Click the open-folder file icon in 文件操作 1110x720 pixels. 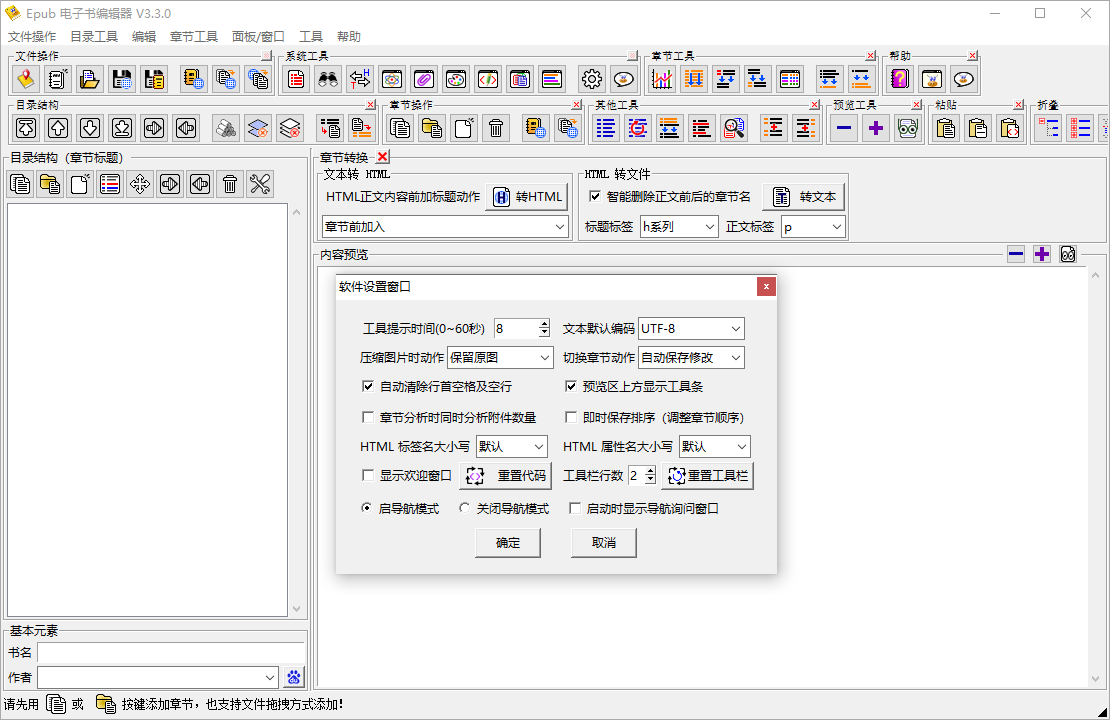pos(89,79)
